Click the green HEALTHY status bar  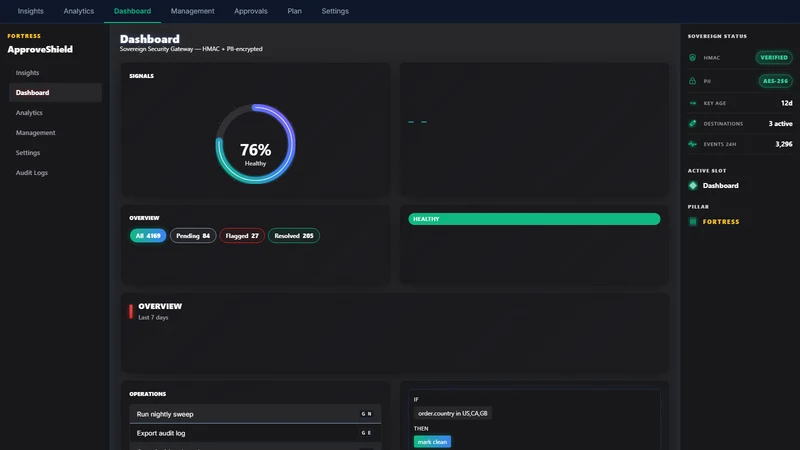pyautogui.click(x=534, y=219)
